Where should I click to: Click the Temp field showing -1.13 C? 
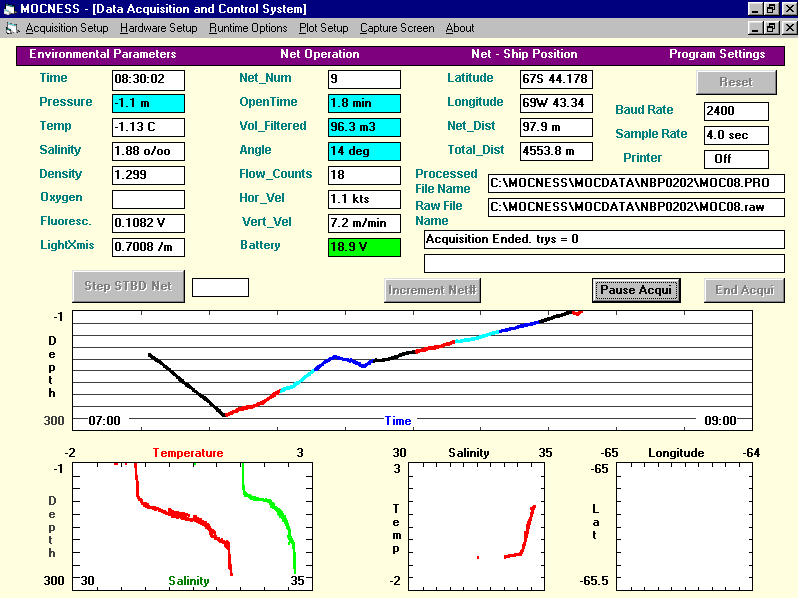[148, 127]
